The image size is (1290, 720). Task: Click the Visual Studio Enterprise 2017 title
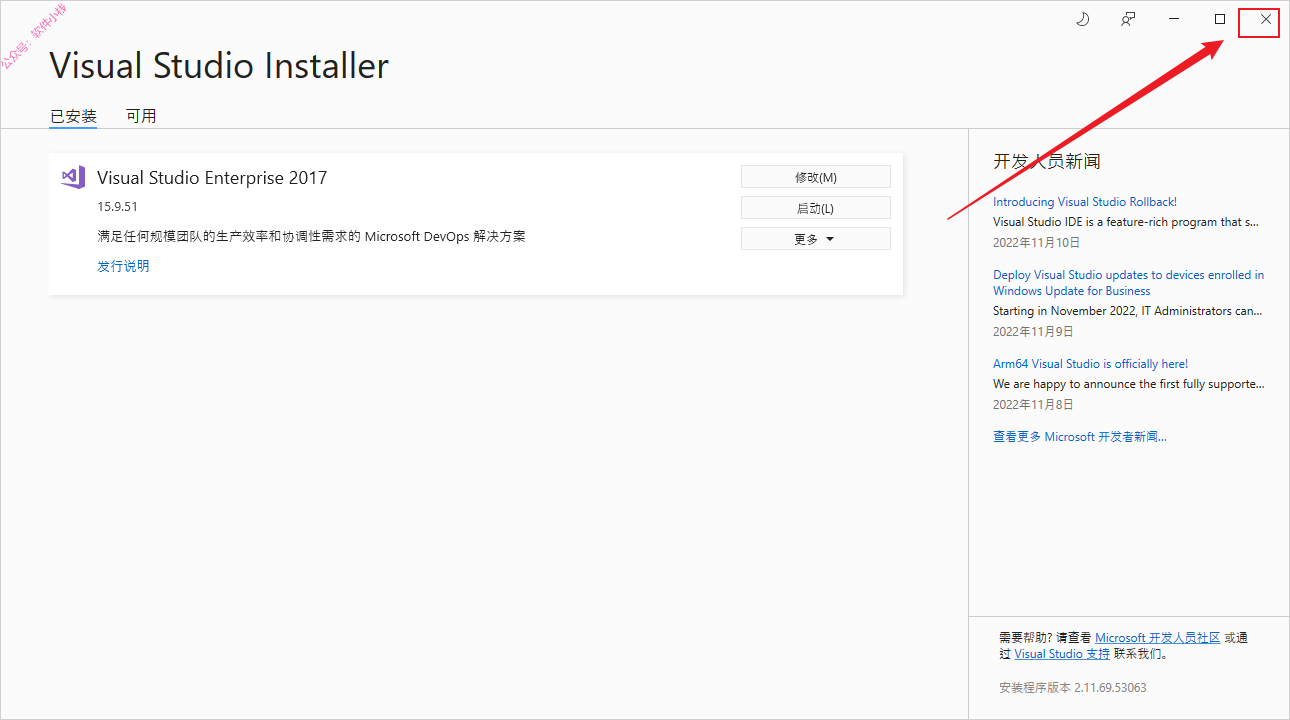click(212, 178)
